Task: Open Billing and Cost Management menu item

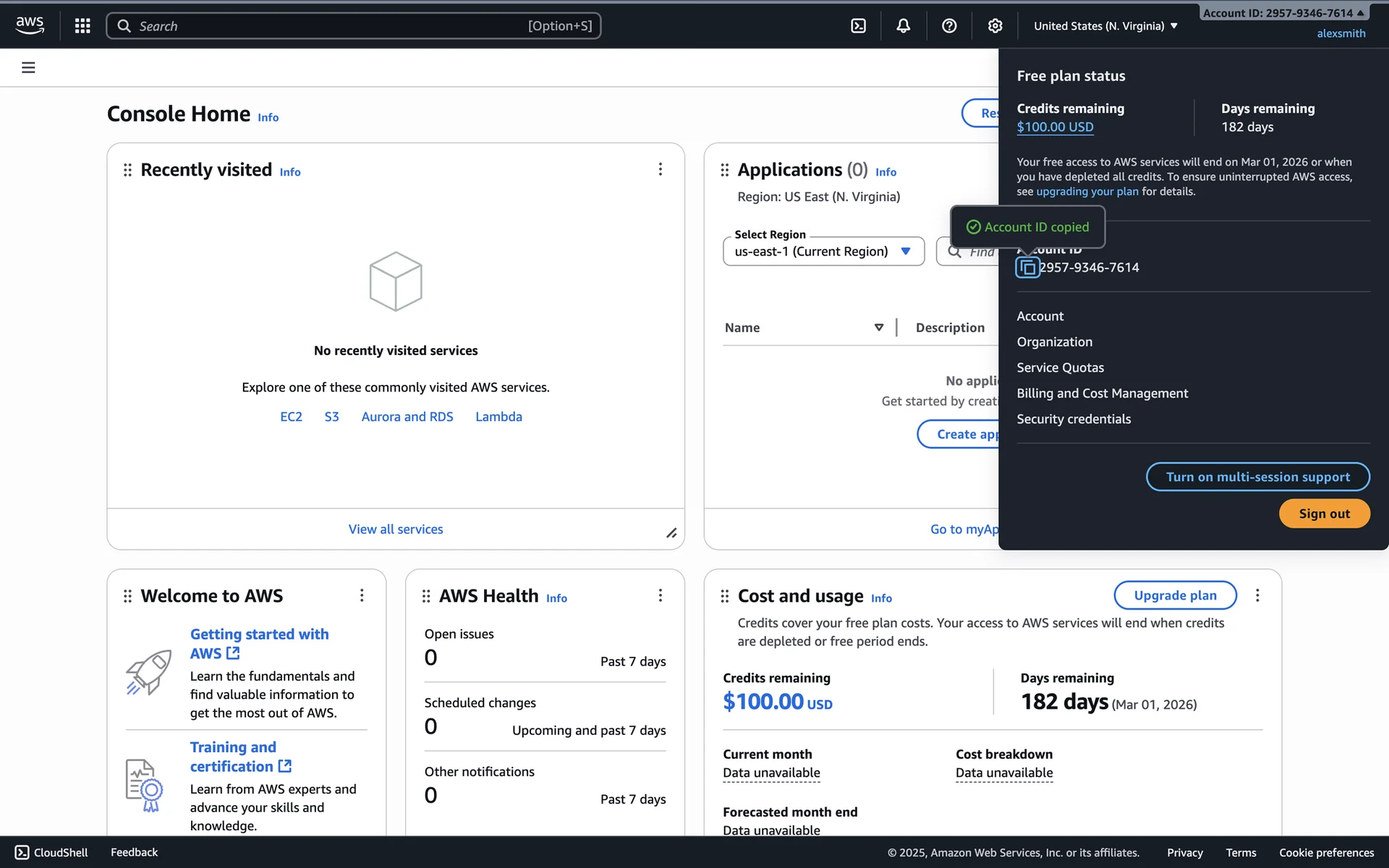Action: [1102, 393]
